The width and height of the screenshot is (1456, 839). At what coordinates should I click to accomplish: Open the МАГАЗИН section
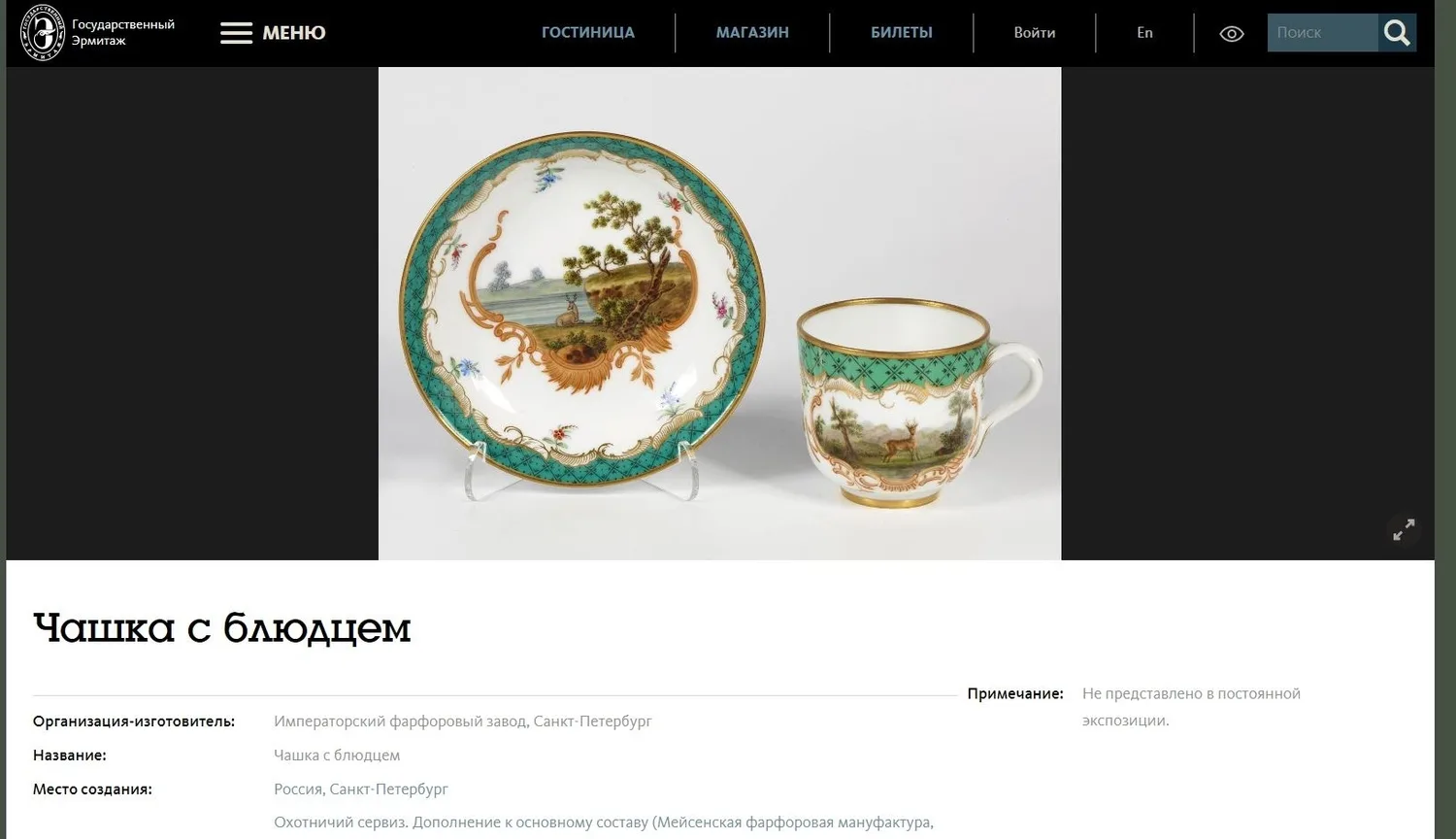(x=752, y=33)
